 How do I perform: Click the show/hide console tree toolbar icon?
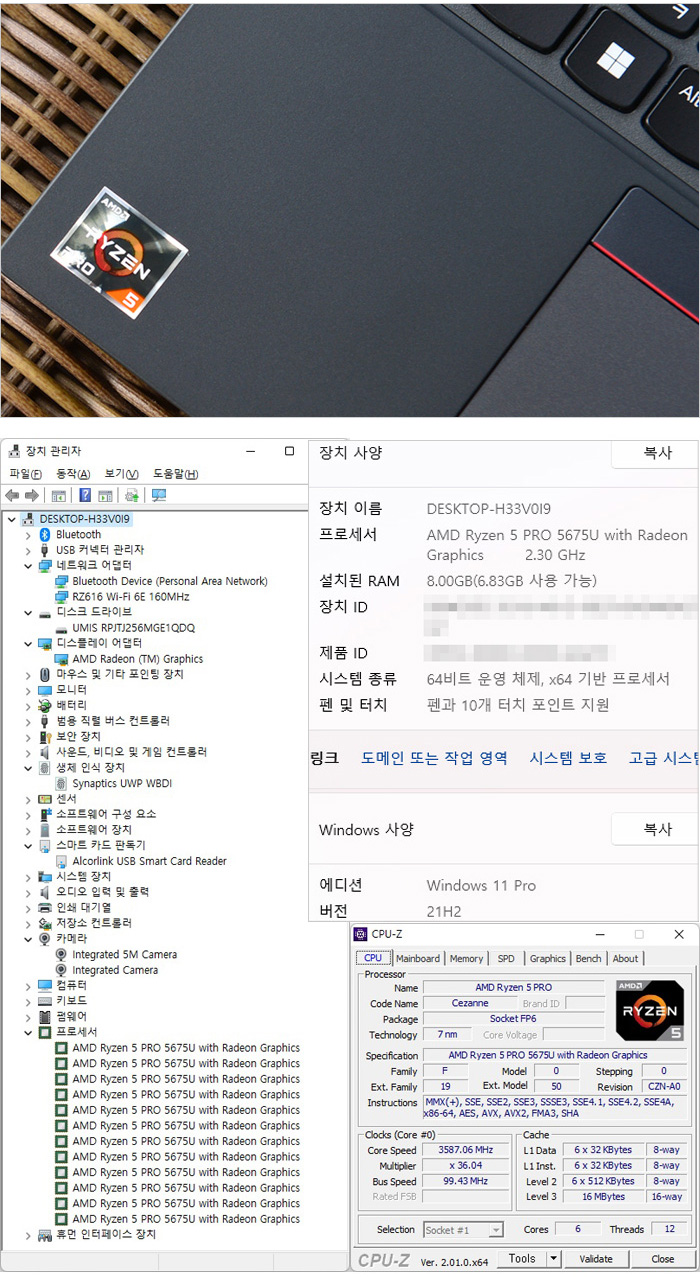click(58, 495)
